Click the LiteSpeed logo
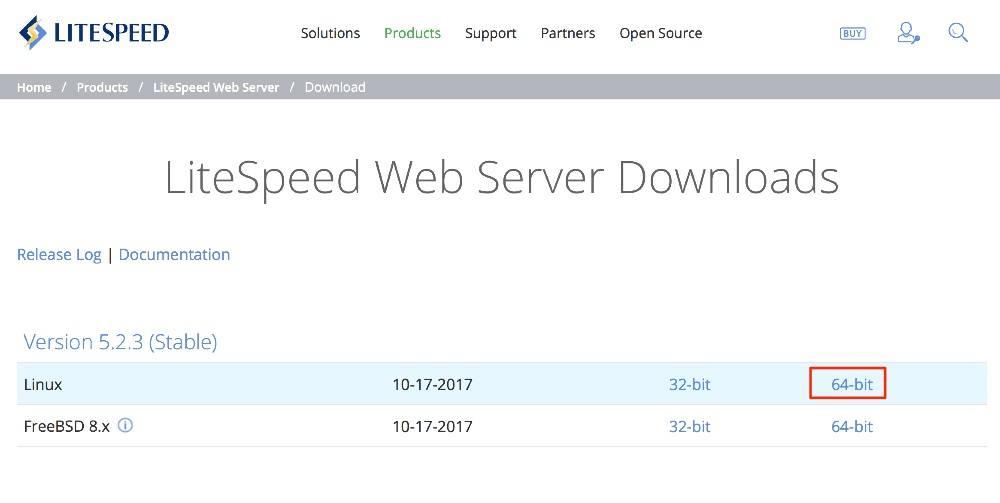Image resolution: width=1000 pixels, height=503 pixels. pos(94,33)
